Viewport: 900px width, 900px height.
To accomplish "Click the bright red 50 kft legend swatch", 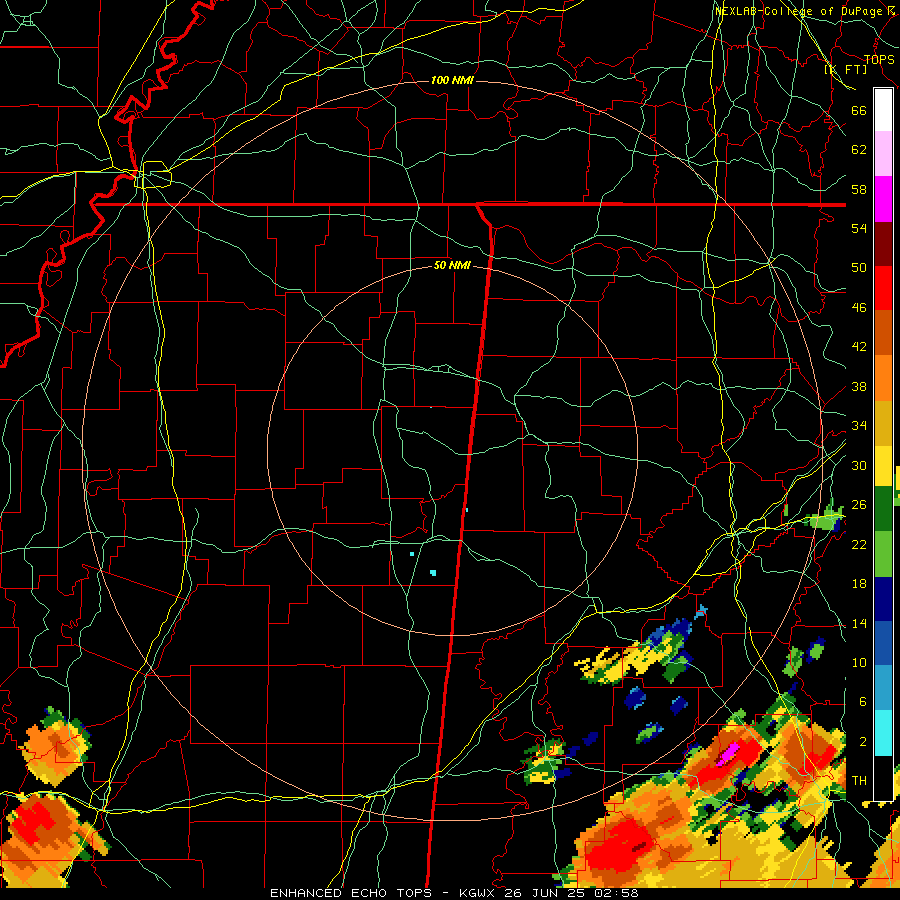I will (883, 288).
